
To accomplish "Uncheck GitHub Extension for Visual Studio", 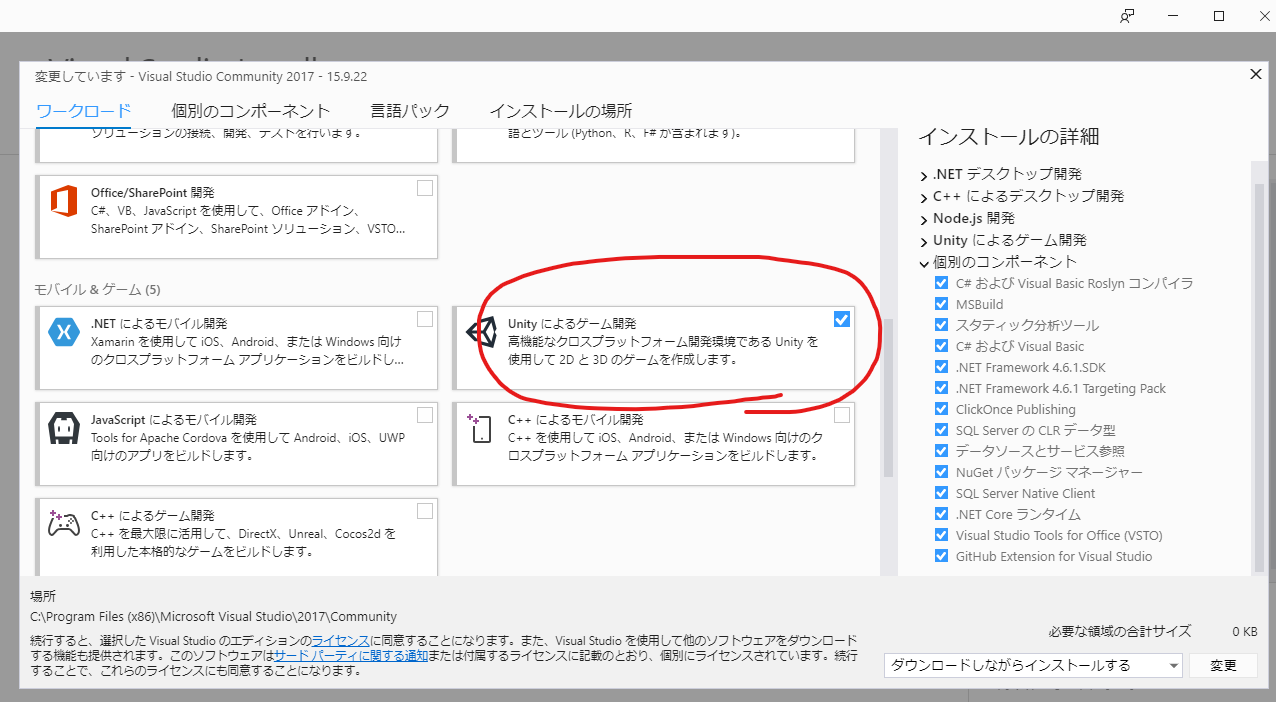I will [x=941, y=556].
